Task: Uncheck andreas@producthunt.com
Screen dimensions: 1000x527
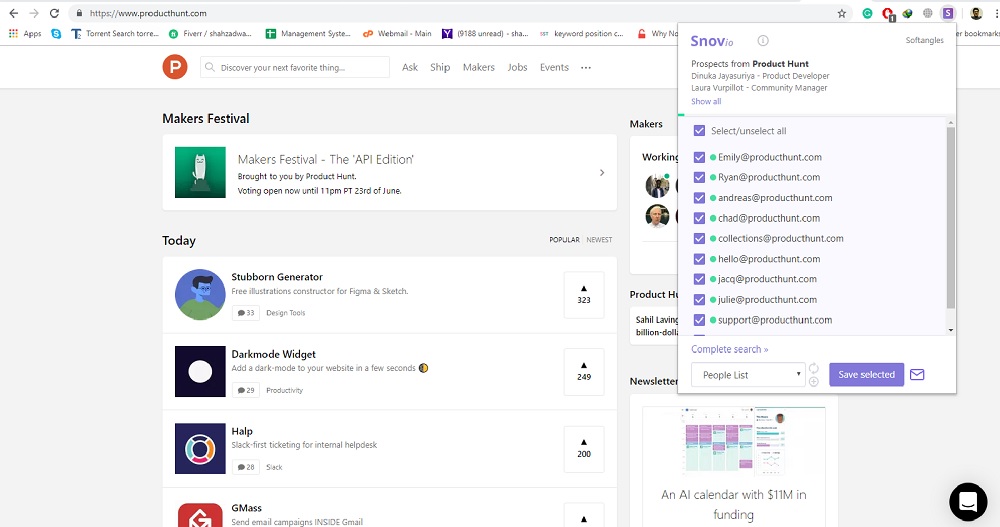Action: pos(699,198)
